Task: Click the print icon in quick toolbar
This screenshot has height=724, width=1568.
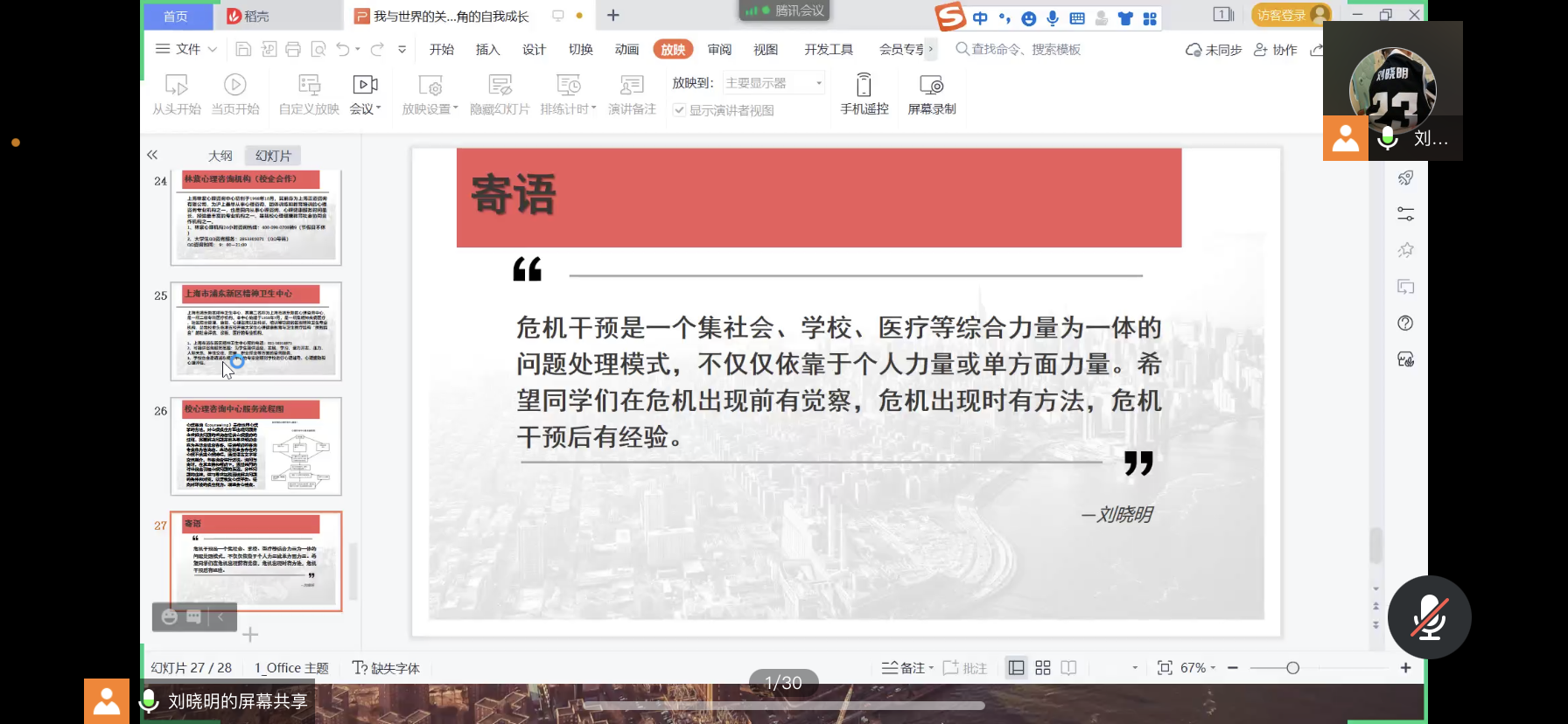Action: point(293,50)
